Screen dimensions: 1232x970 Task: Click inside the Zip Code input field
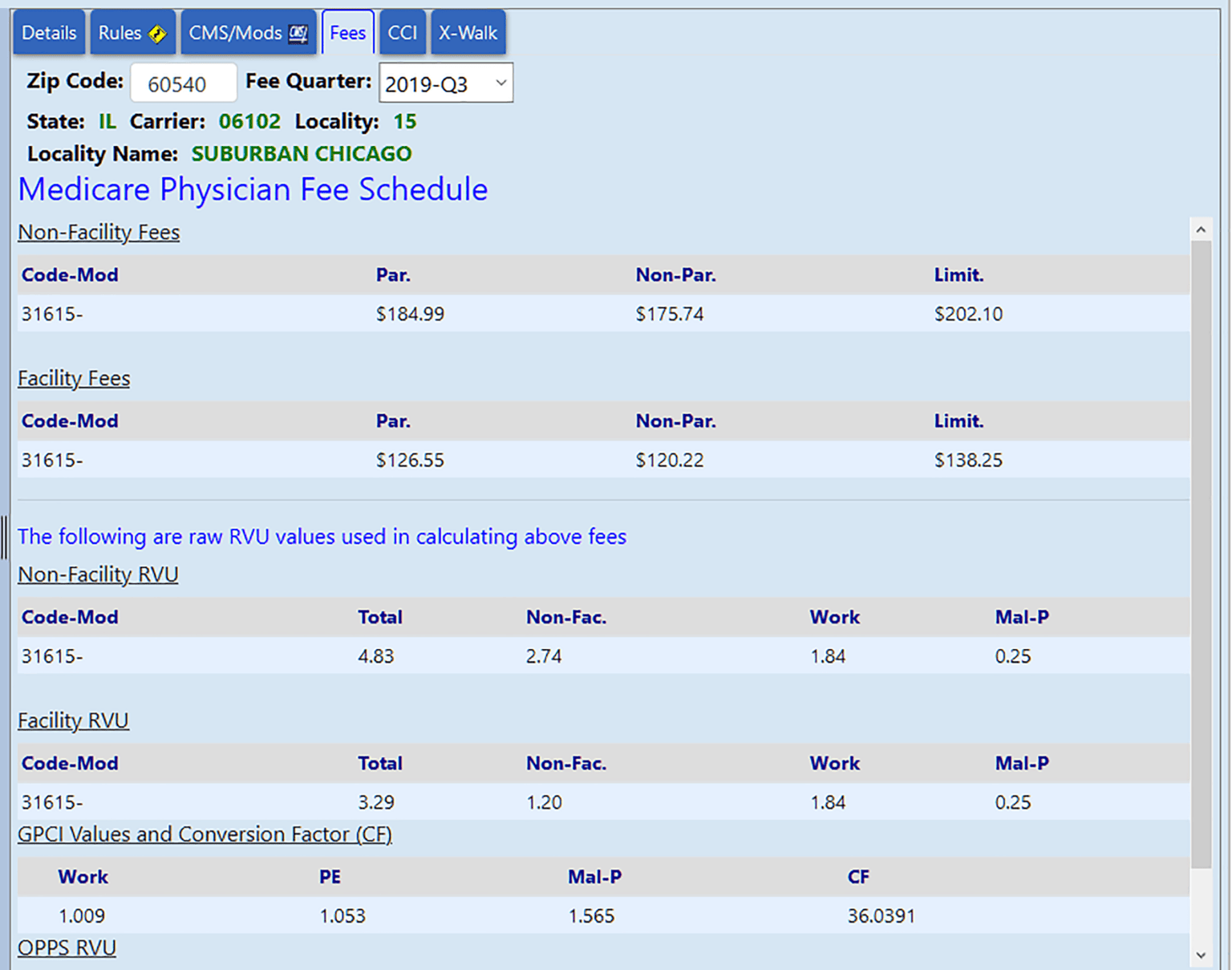click(x=183, y=82)
